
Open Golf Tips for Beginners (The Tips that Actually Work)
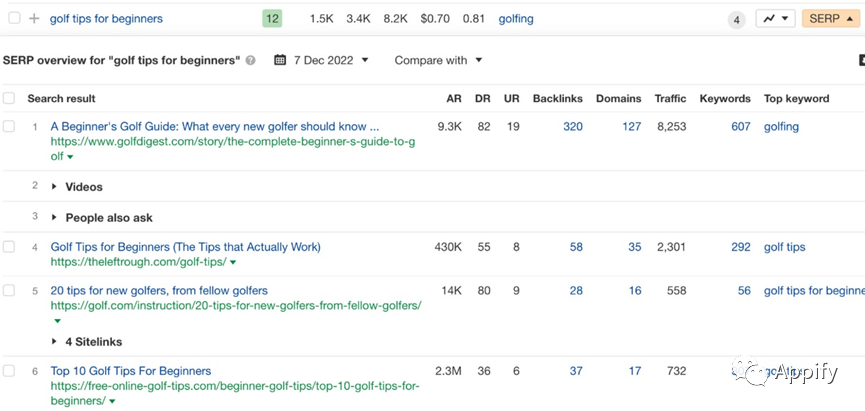(x=185, y=247)
